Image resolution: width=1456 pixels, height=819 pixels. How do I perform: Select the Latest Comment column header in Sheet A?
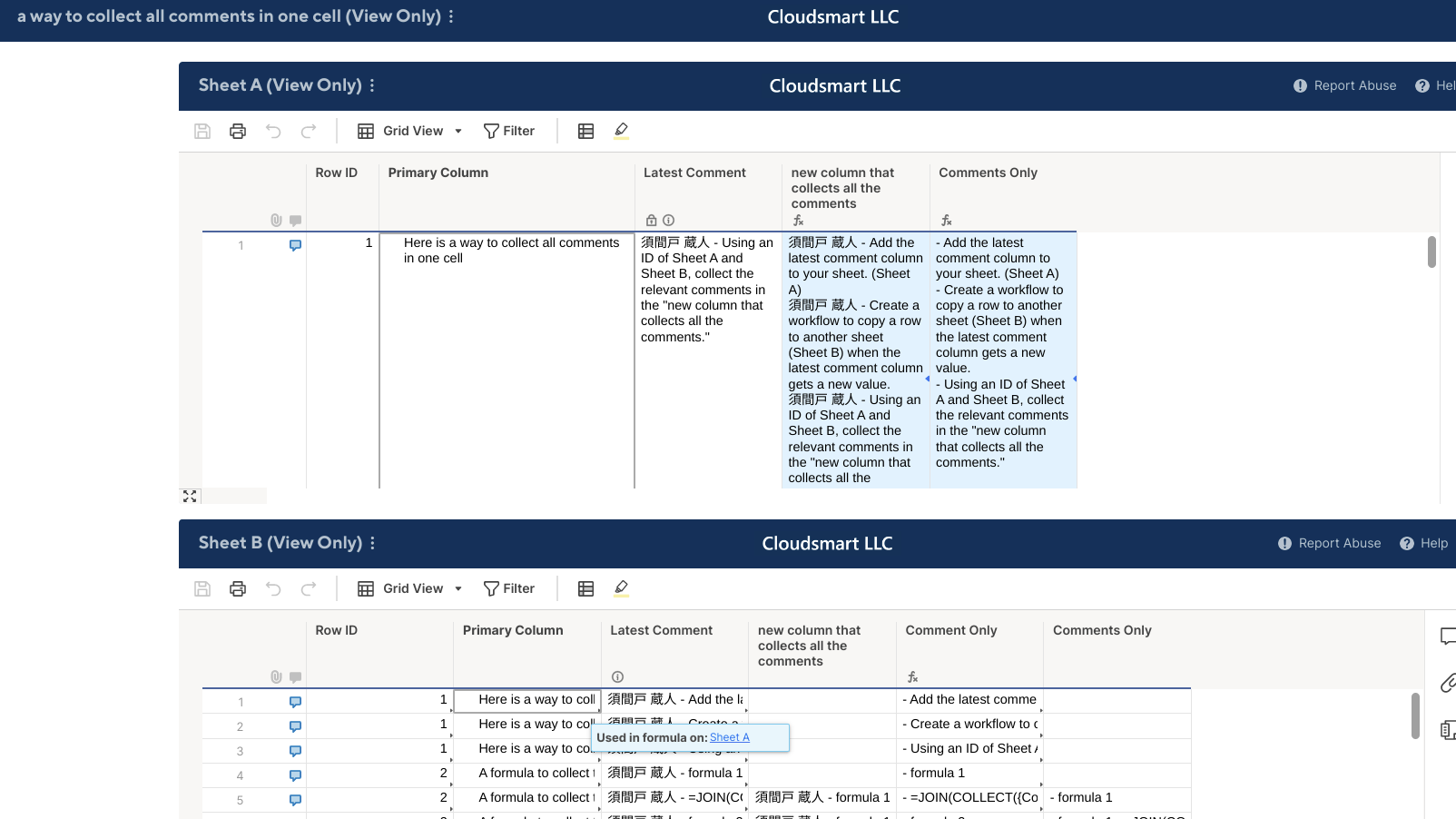[708, 196]
